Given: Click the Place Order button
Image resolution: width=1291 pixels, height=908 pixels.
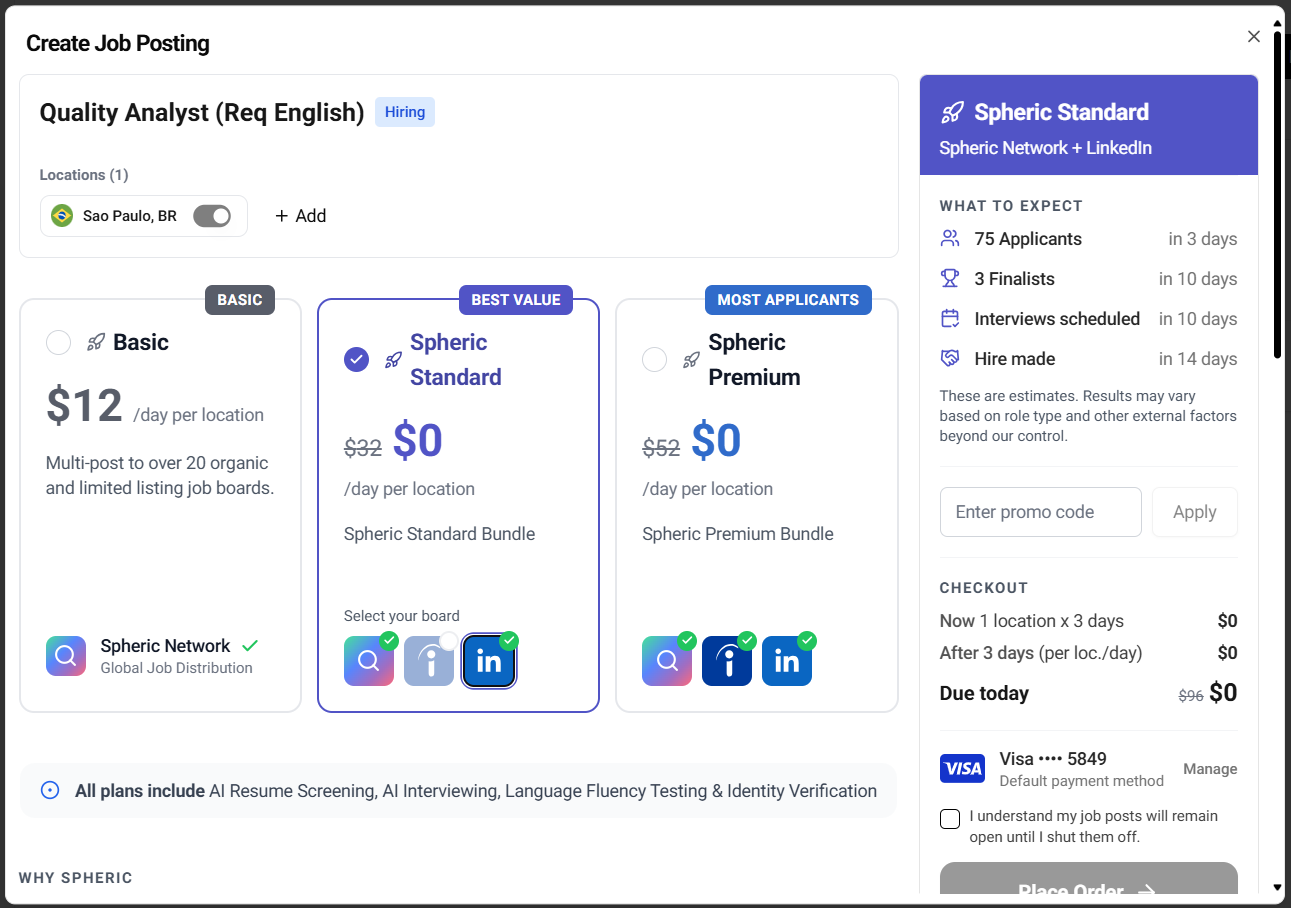Looking at the screenshot, I should tap(1088, 884).
